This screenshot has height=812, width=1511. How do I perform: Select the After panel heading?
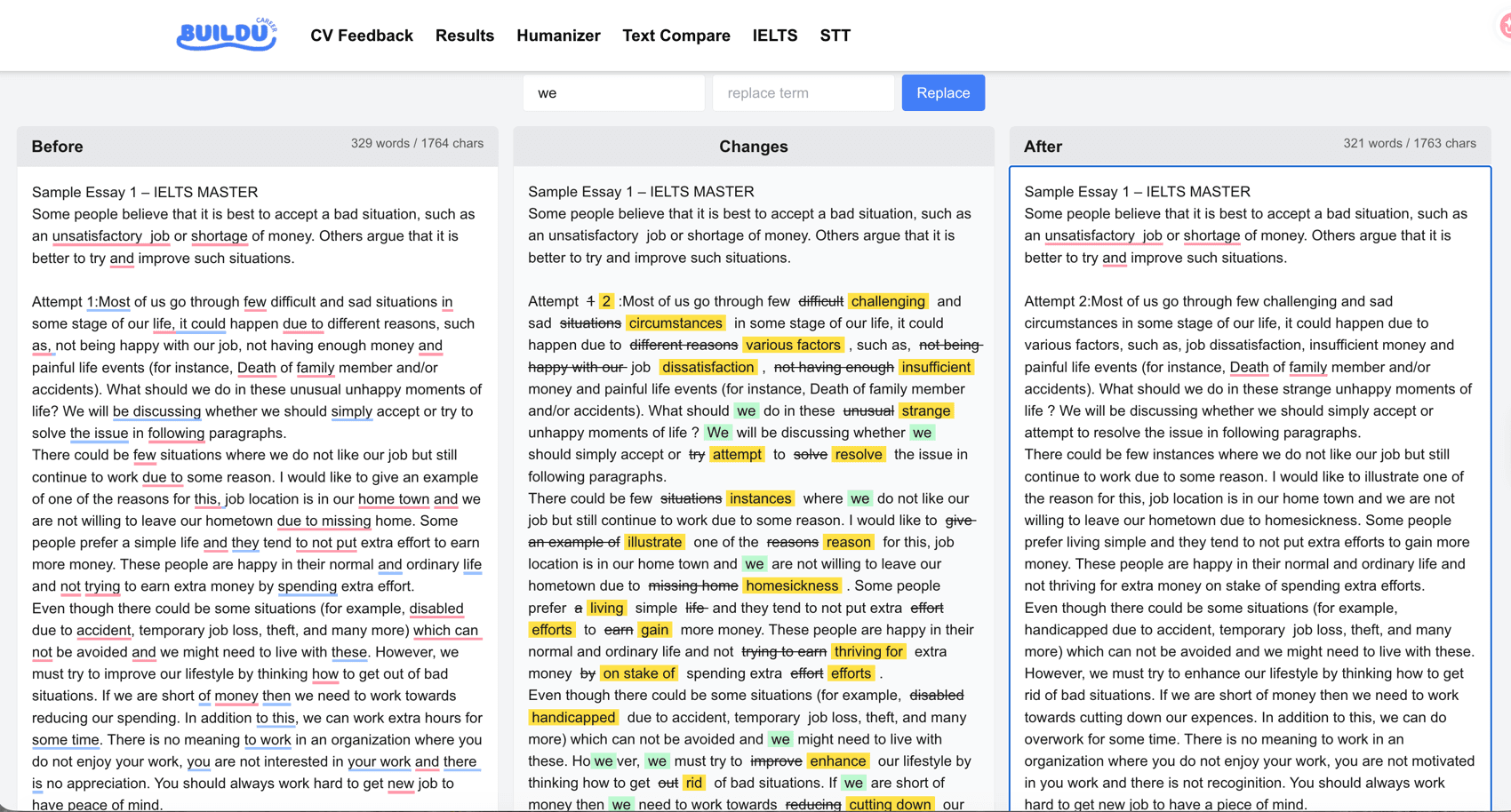(1043, 147)
